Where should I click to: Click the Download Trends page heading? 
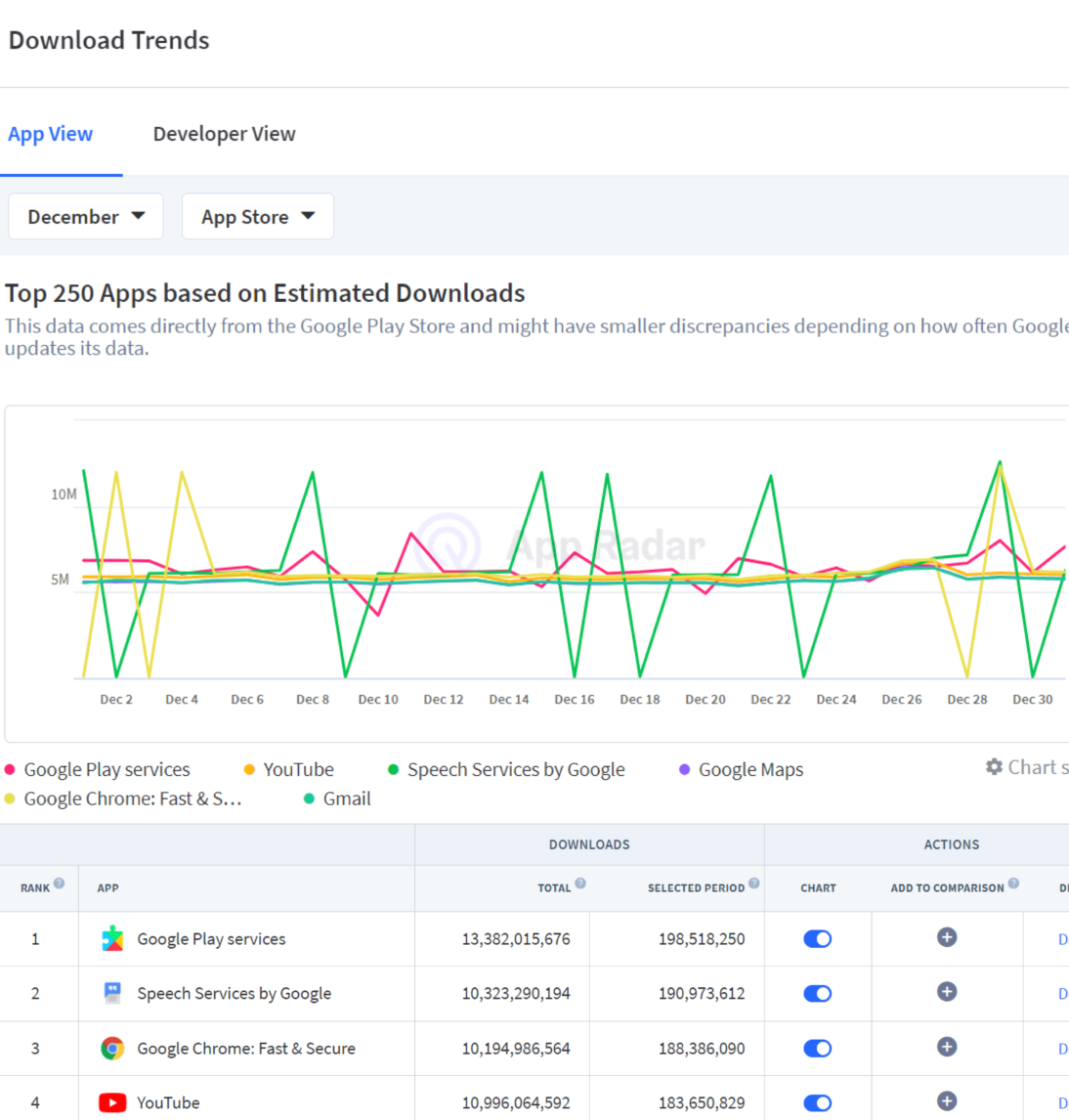point(109,40)
